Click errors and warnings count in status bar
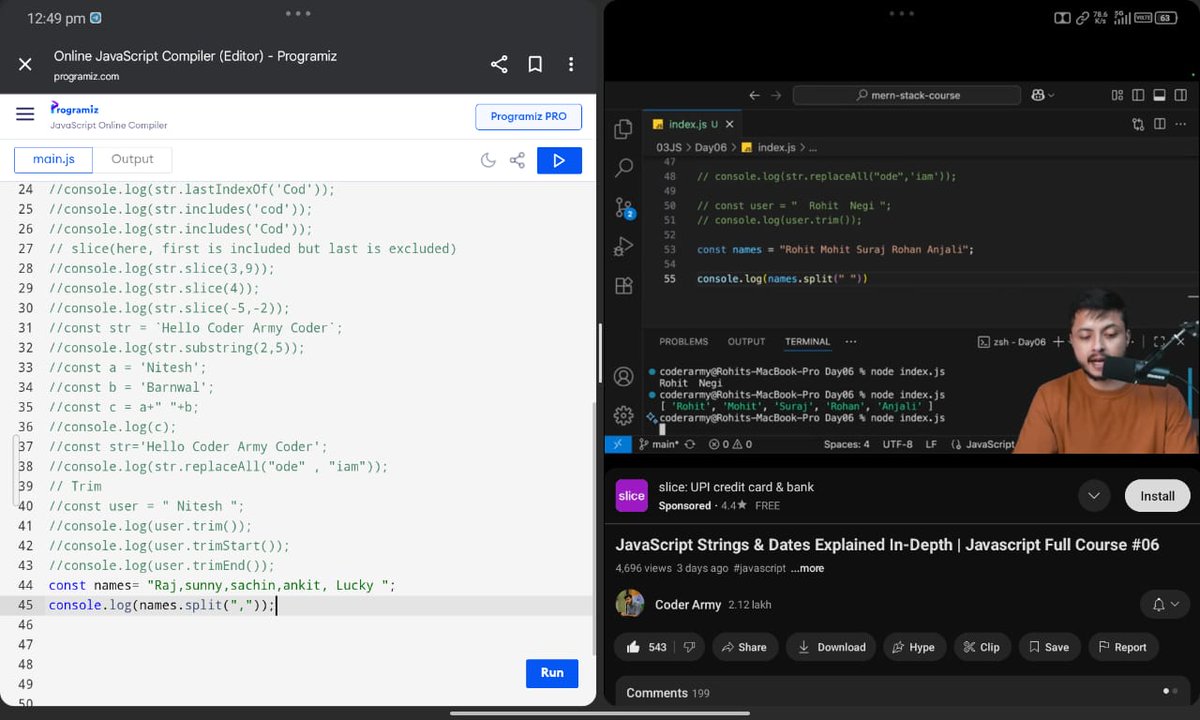The width and height of the screenshot is (1200, 720). tap(730, 444)
